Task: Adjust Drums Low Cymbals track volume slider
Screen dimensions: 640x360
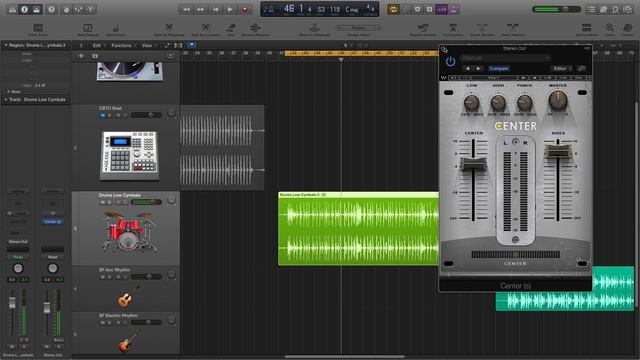Action: tap(146, 202)
